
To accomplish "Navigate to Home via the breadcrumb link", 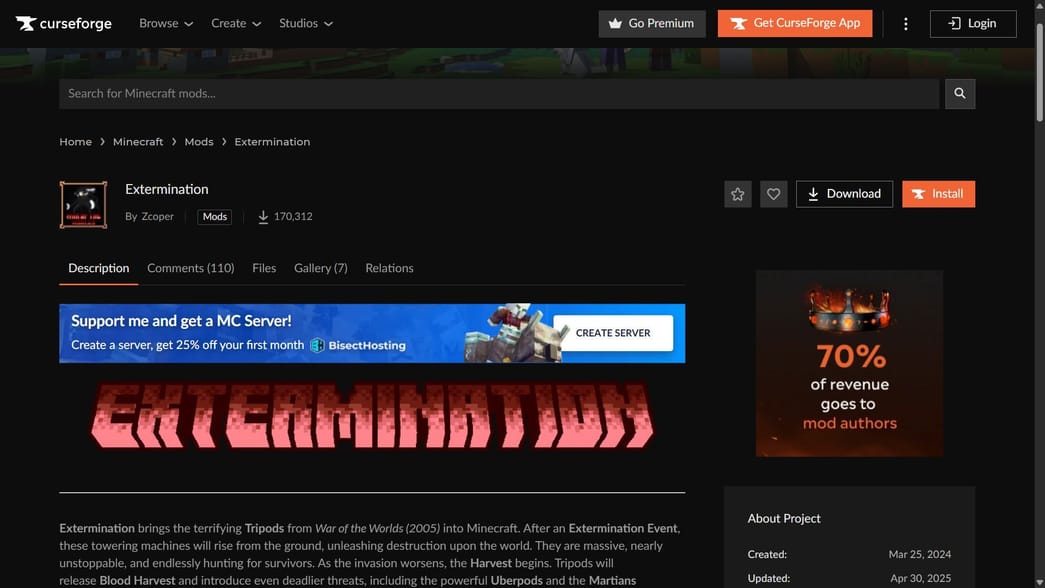I will pos(75,141).
